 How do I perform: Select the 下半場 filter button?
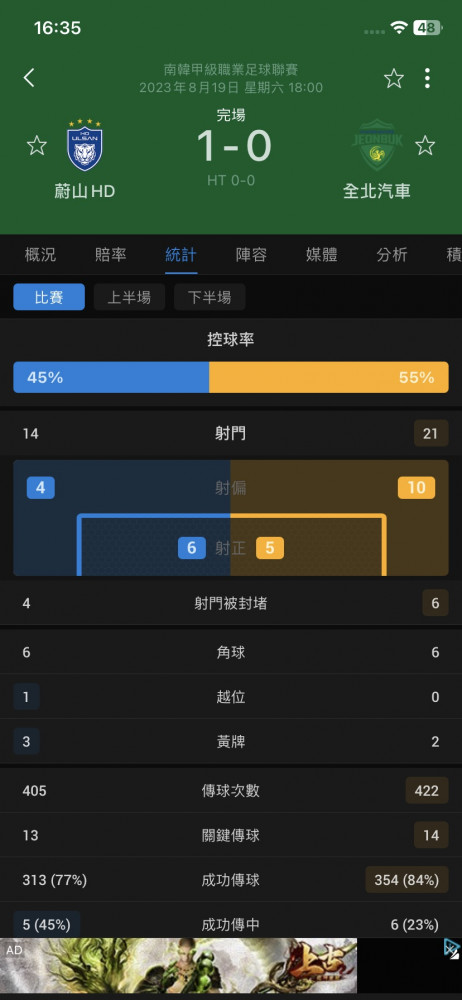[209, 297]
